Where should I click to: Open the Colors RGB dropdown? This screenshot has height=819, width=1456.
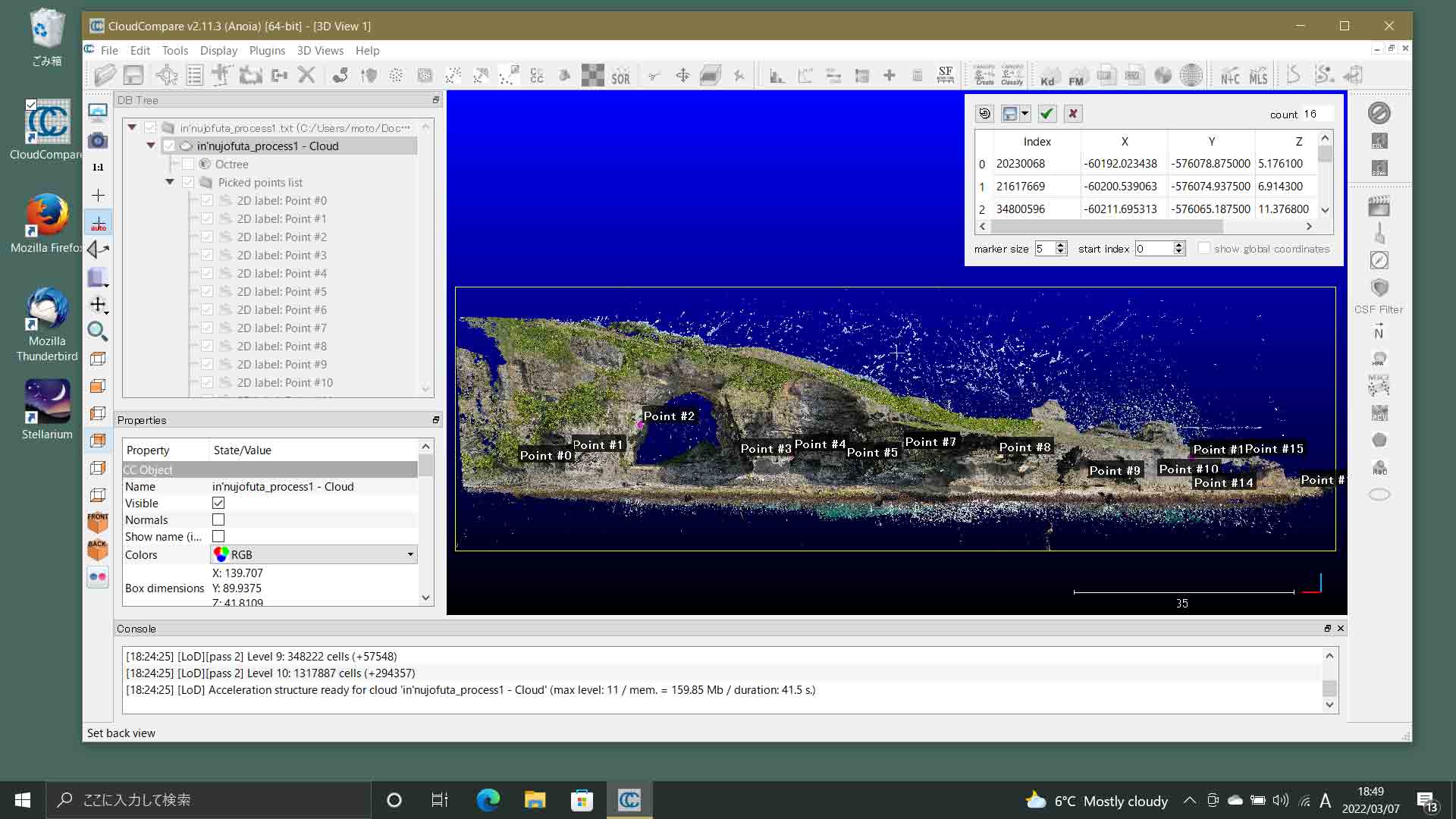(314, 554)
